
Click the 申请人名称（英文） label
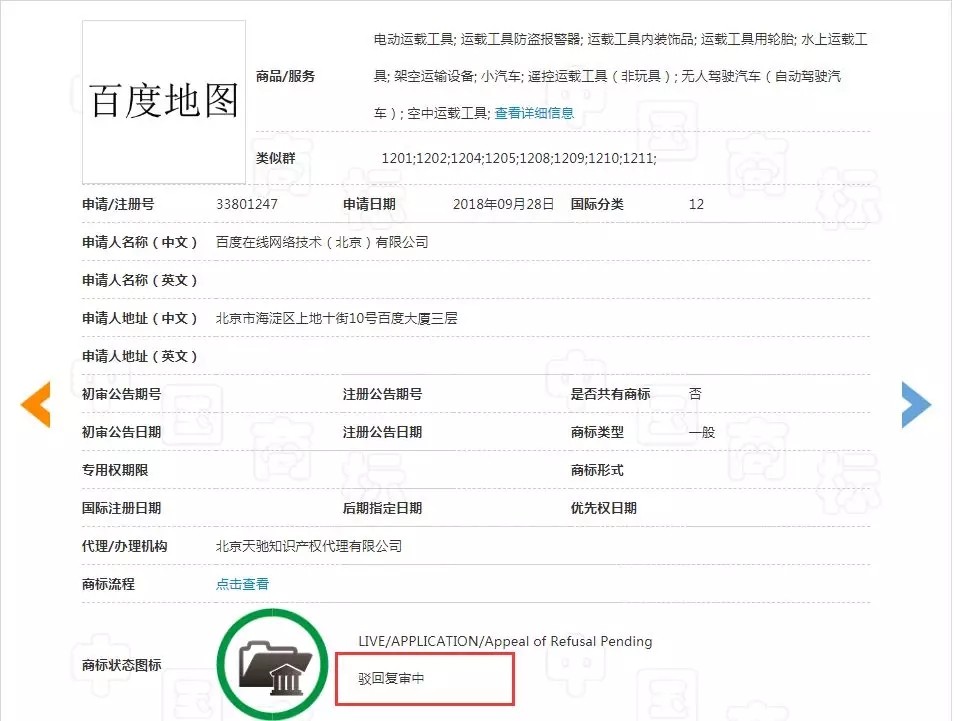click(140, 280)
